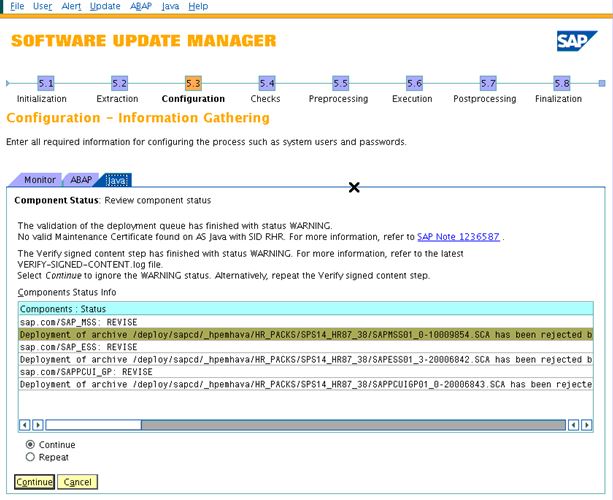The width and height of the screenshot is (613, 500).
Task: Click the right-edge scroll left arrow
Action: (574, 425)
